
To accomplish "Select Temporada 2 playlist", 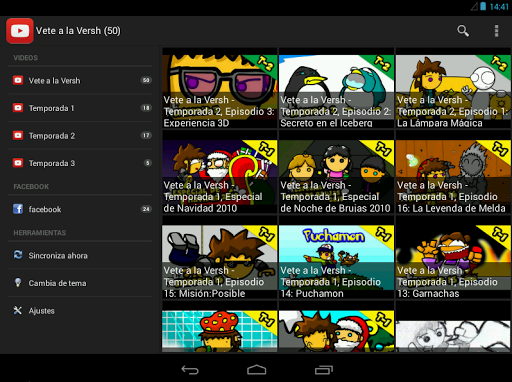I will point(80,136).
